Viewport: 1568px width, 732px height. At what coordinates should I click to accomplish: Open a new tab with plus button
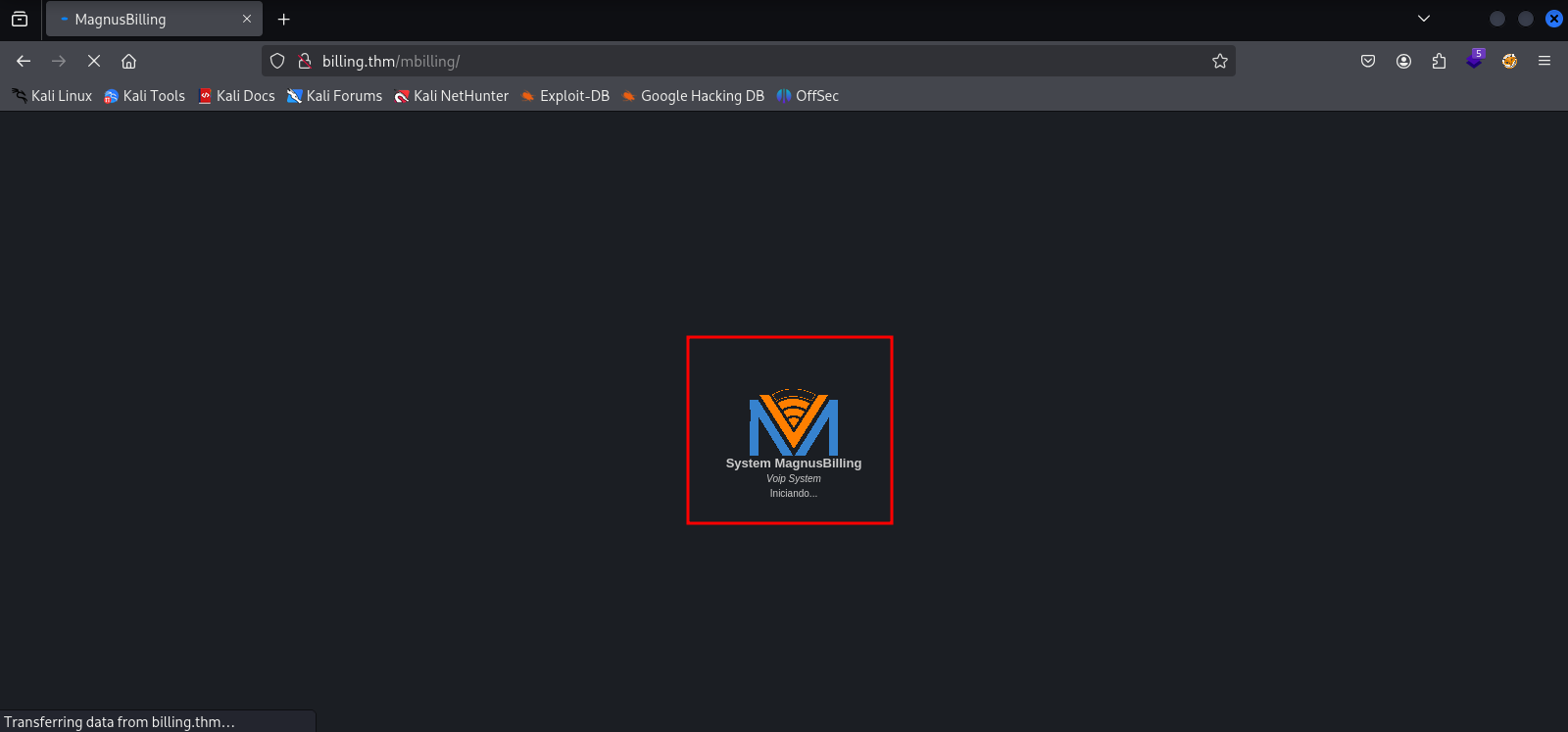(284, 19)
